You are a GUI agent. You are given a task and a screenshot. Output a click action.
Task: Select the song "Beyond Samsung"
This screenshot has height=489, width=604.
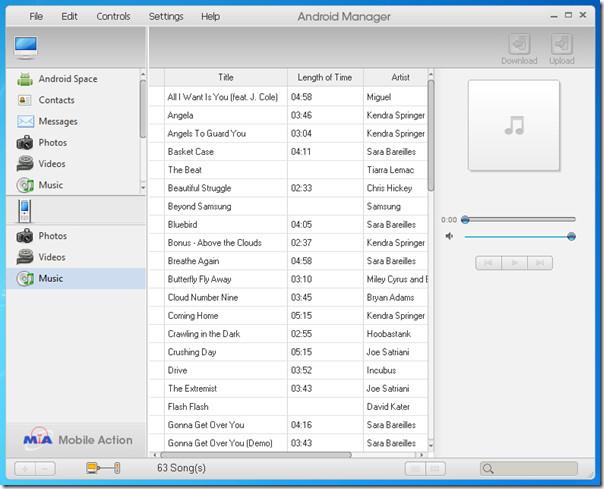click(199, 206)
